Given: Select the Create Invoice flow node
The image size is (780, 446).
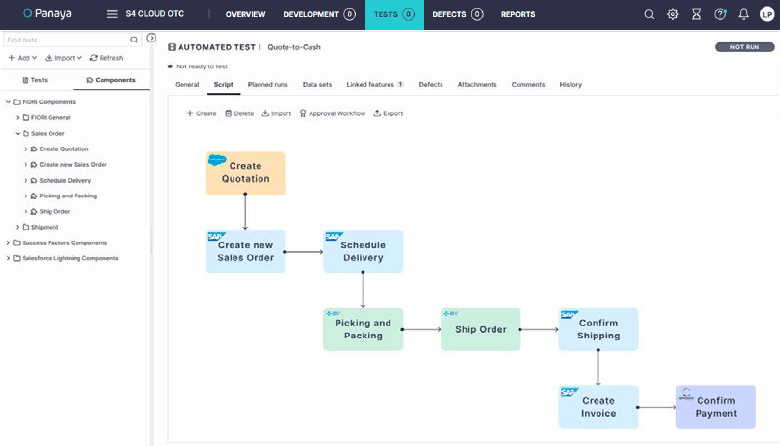Looking at the screenshot, I should point(598,407).
